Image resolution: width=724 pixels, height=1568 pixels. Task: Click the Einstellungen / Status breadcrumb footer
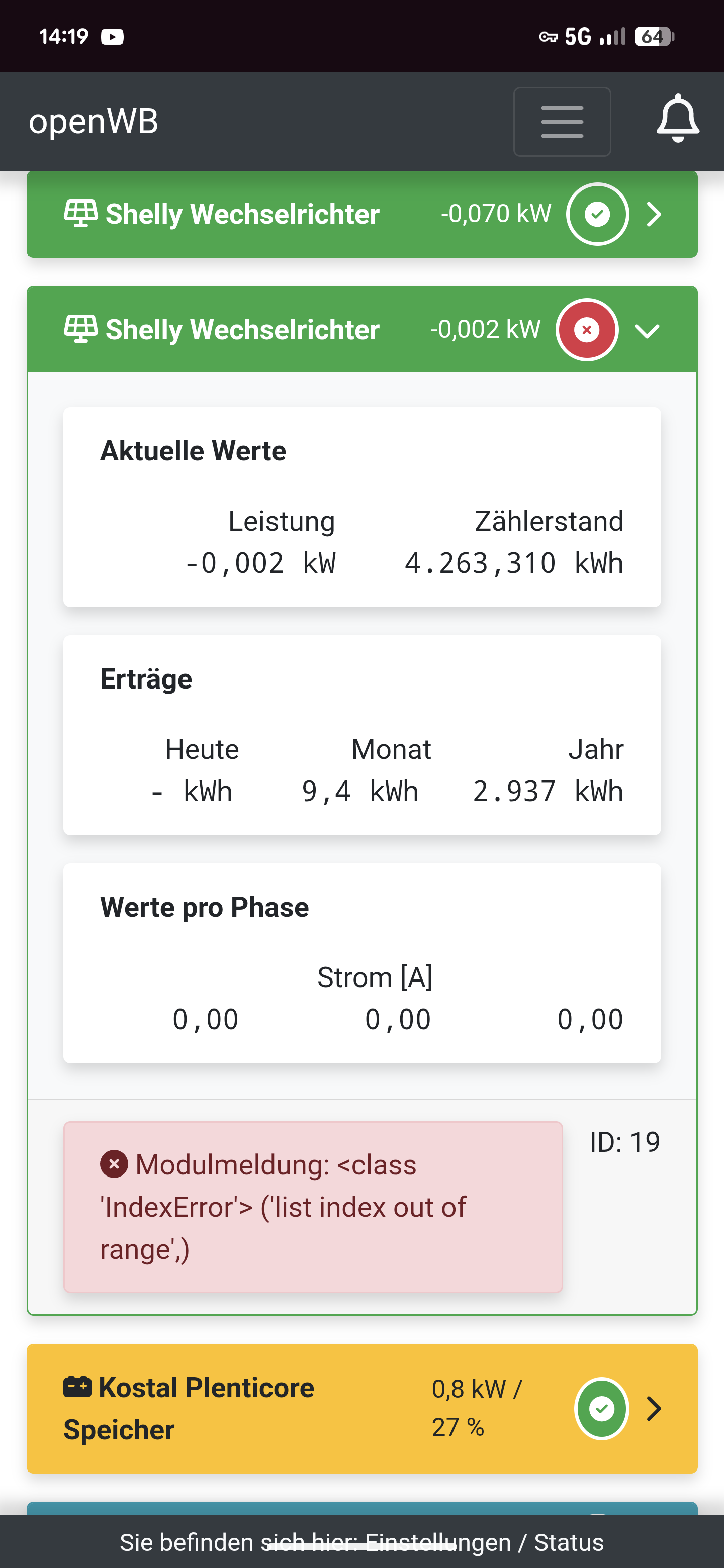pos(361,1542)
